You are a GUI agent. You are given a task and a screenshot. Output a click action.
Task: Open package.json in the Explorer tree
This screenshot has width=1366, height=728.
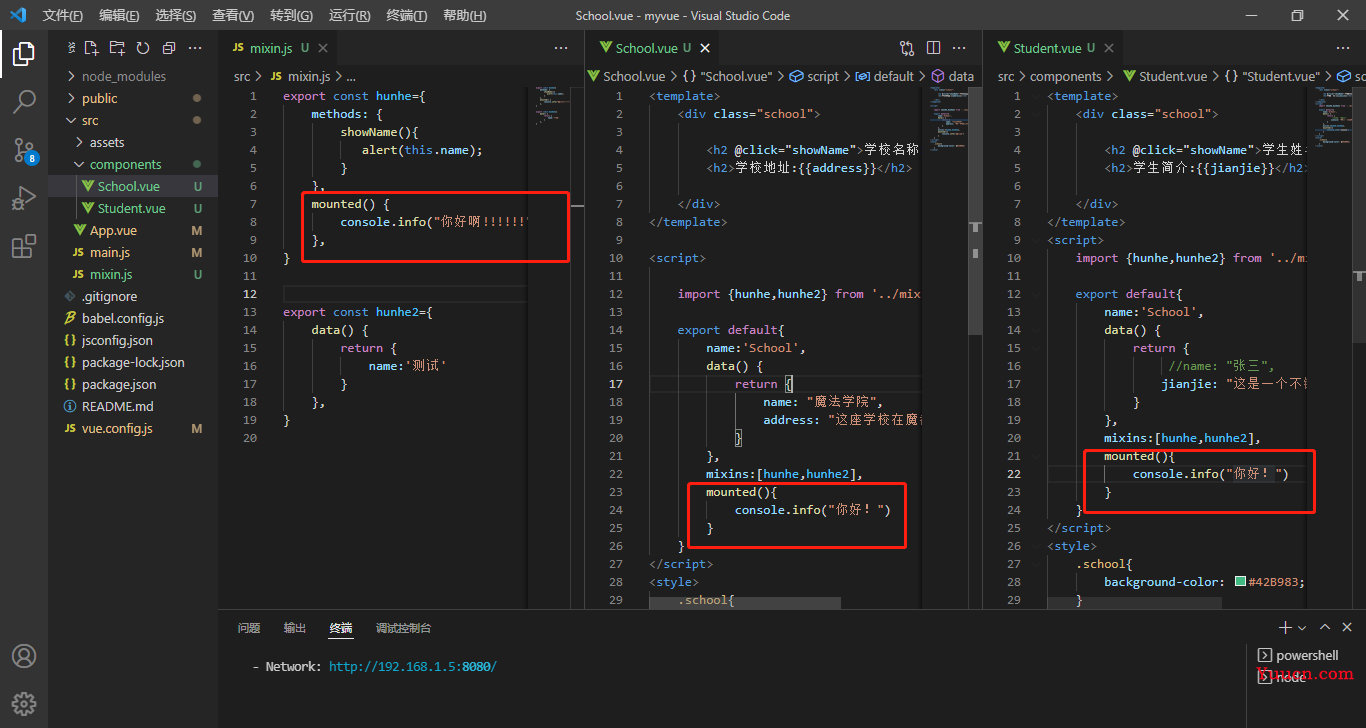pyautogui.click(x=133, y=384)
